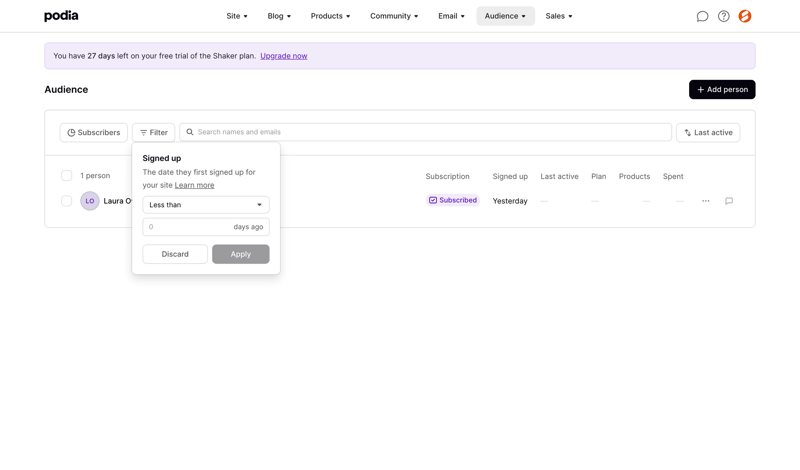Open the Learn more link
This screenshot has height=470, width=800.
(194, 185)
